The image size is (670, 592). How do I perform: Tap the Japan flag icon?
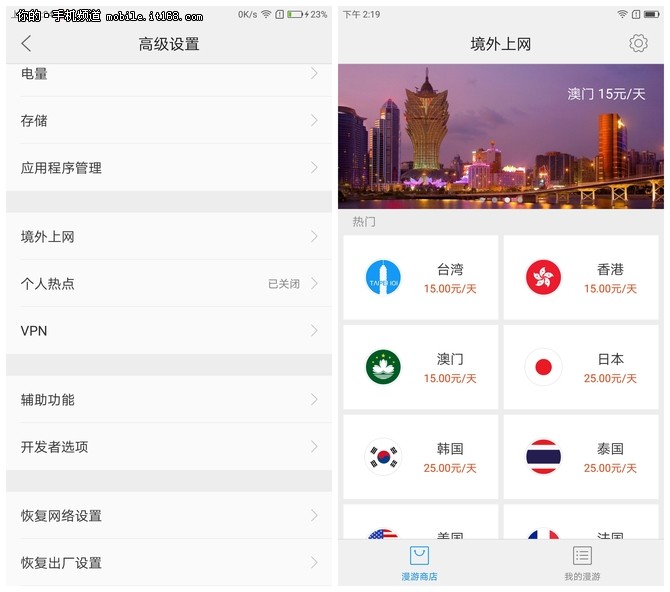tap(543, 367)
